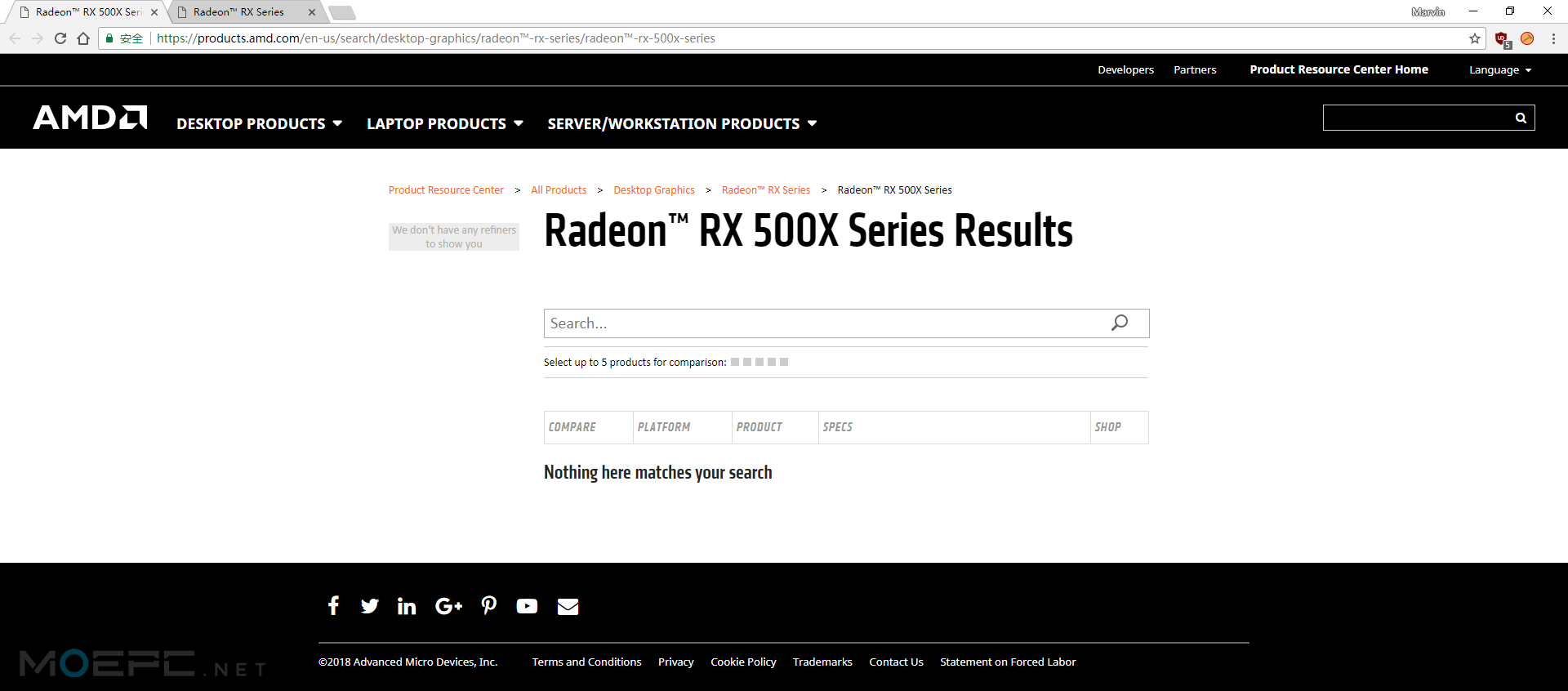Screen dimensions: 1568x691
Task: Open Google Plus social link in footer
Action: 449,606
